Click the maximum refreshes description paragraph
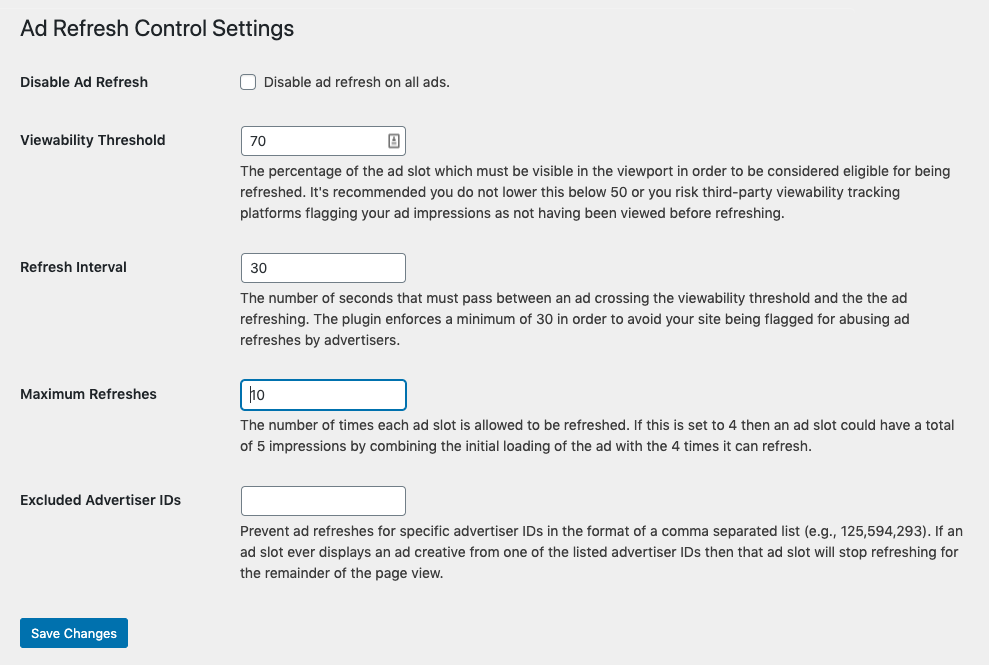This screenshot has width=989, height=665. point(597,435)
